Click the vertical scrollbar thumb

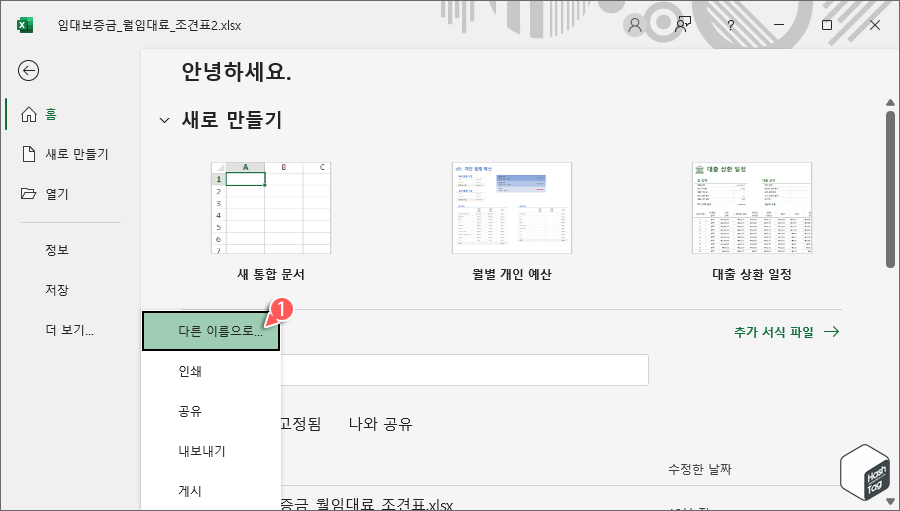click(890, 187)
